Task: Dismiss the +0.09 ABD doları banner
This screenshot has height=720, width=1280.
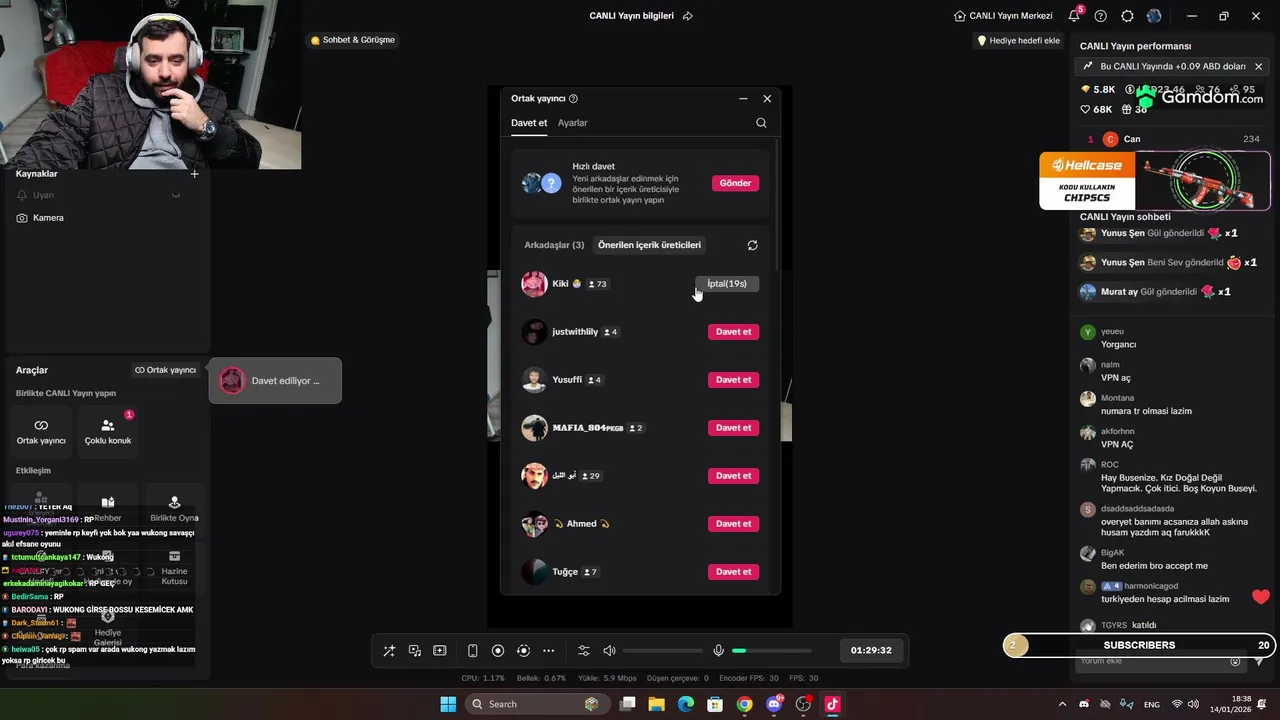Action: point(1258,66)
